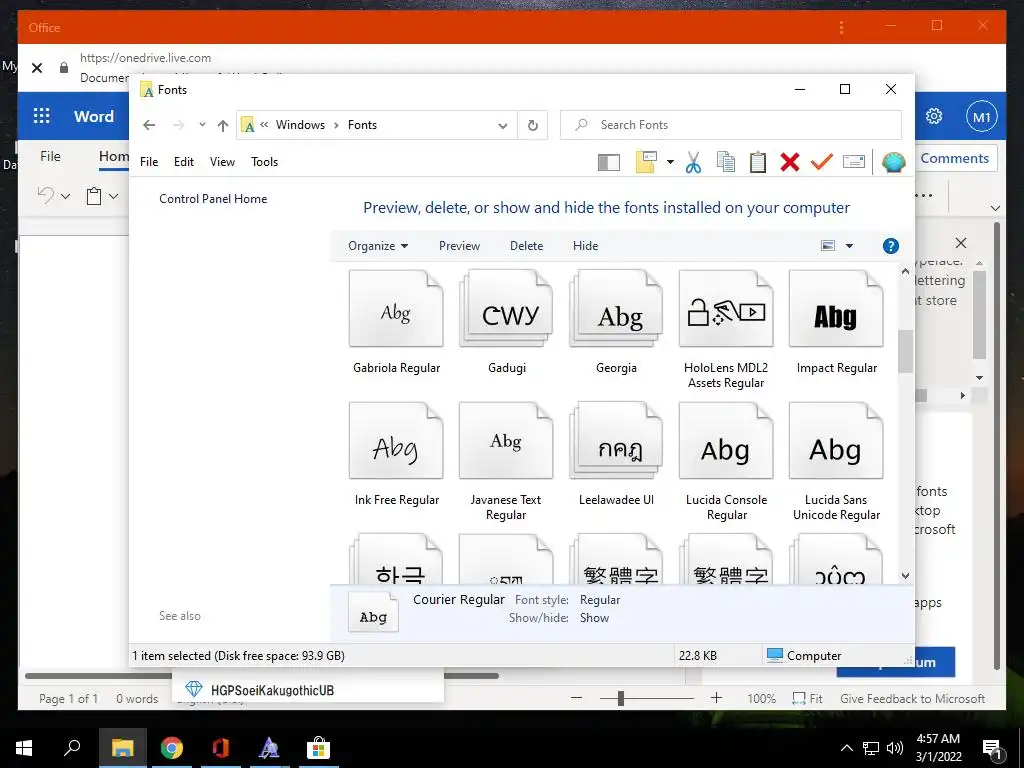The height and width of the screenshot is (768, 1024).
Task: Open the view options dropdown arrow
Action: (850, 246)
